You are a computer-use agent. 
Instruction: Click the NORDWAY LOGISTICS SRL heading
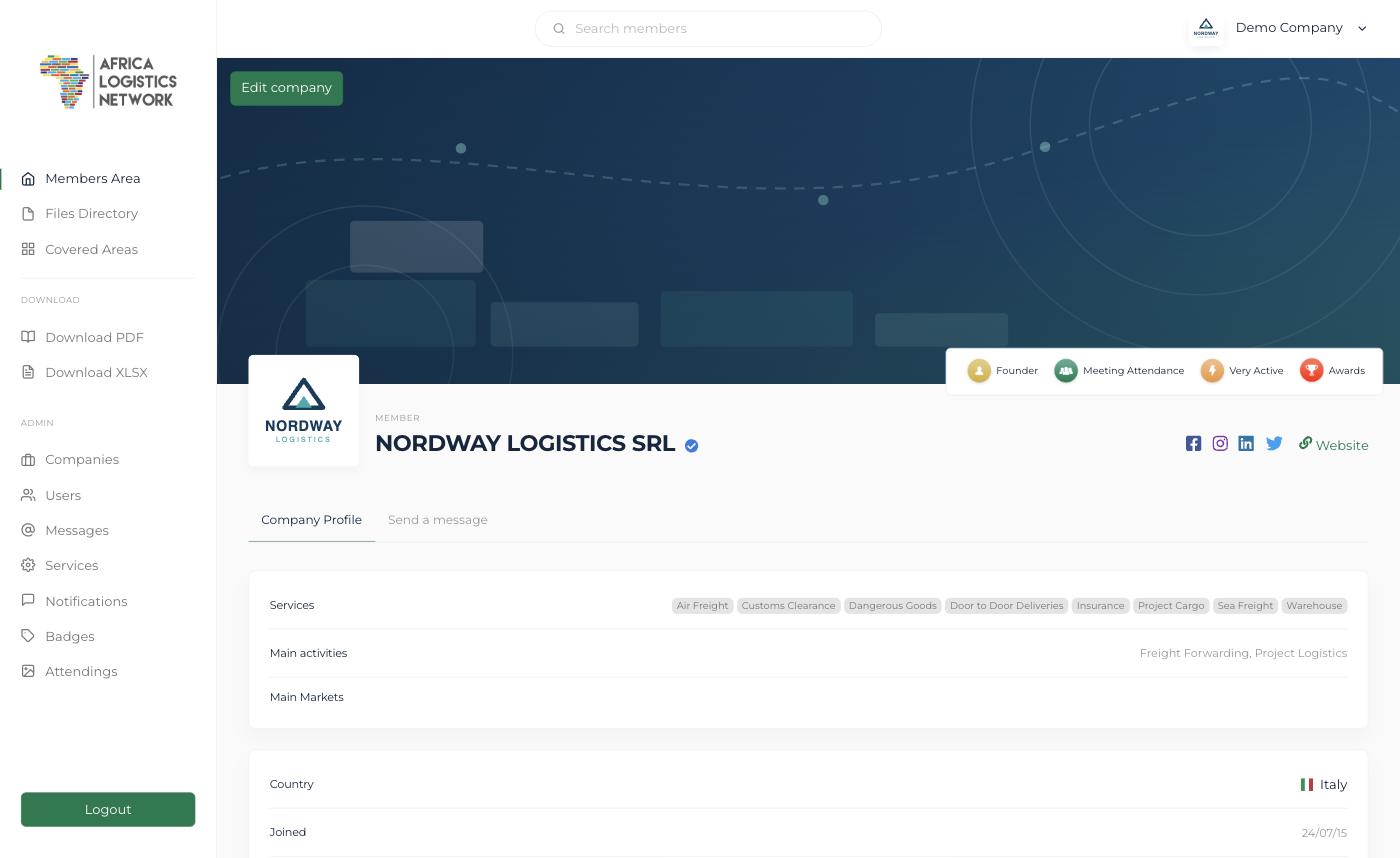(x=525, y=444)
